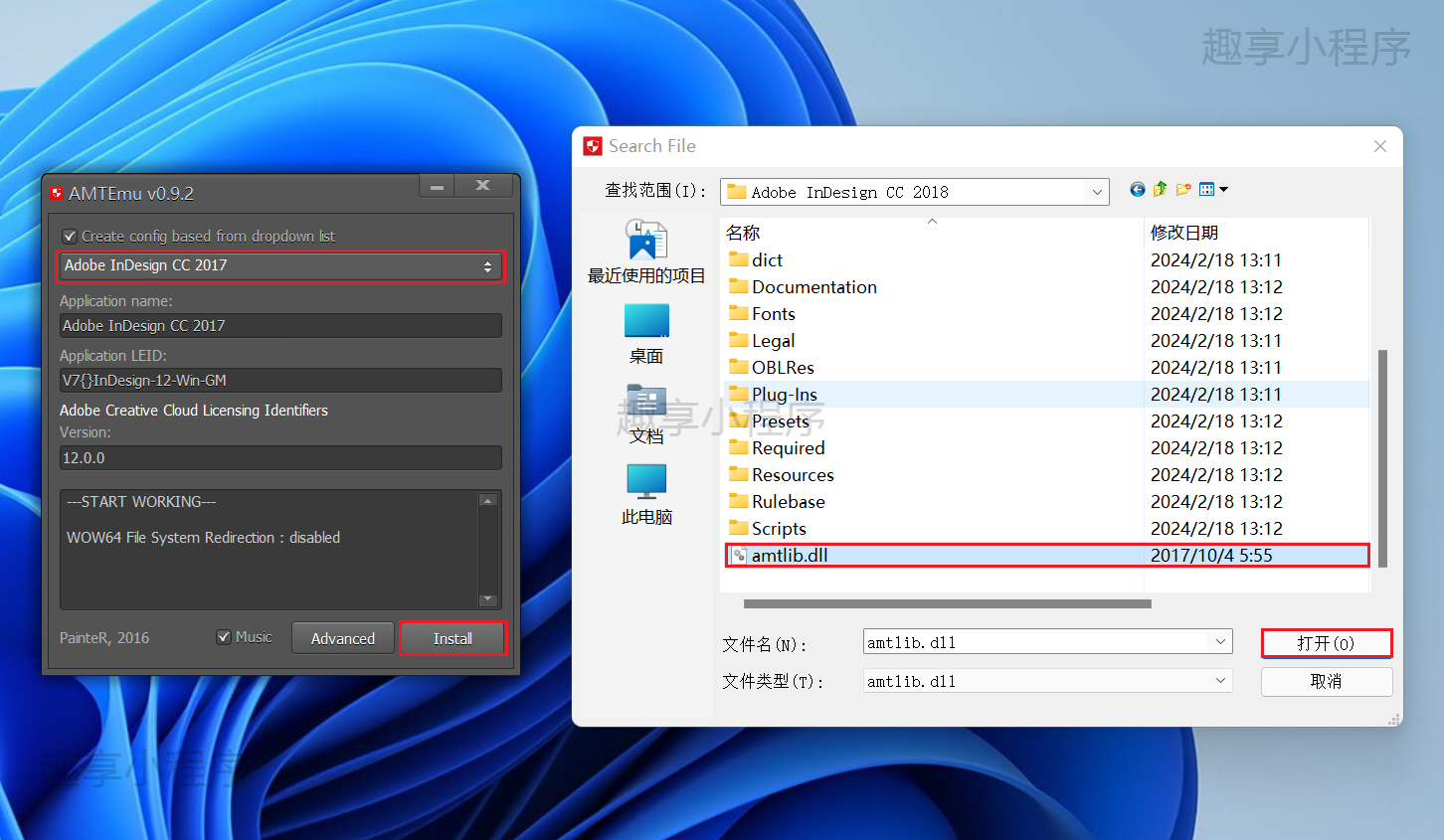
Task: Select the Resources folder
Action: pyautogui.click(x=782, y=475)
